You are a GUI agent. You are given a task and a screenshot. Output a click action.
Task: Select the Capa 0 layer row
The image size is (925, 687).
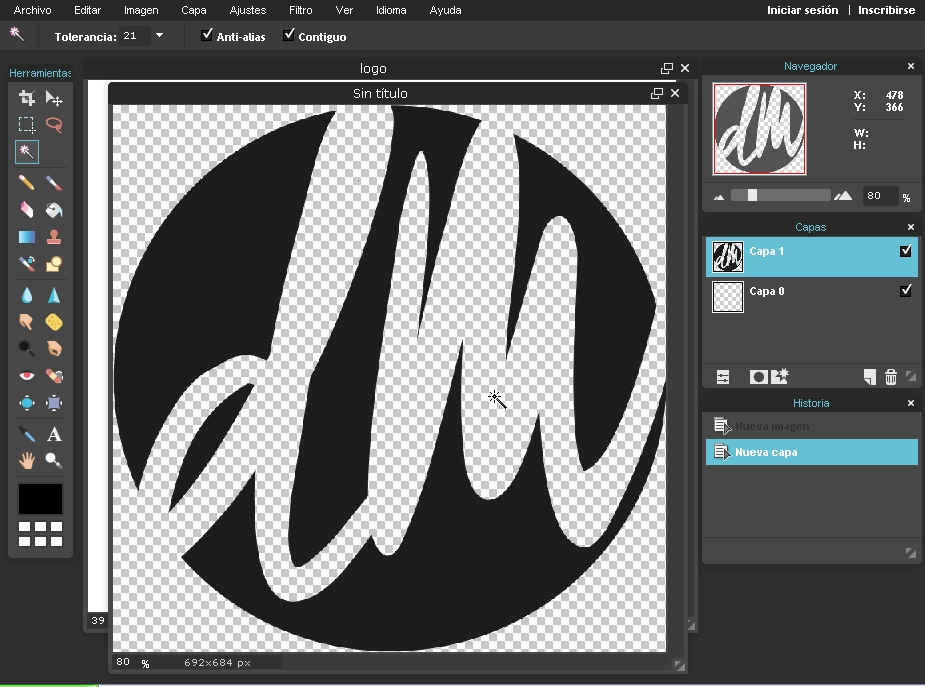812,297
